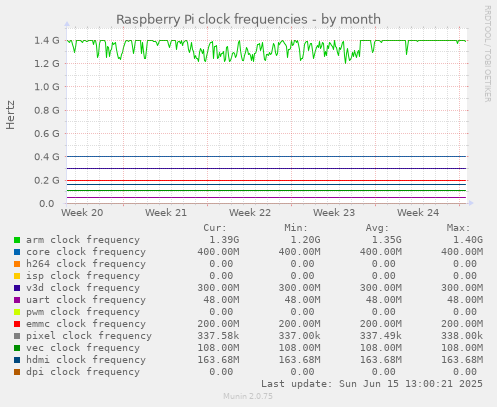The height and width of the screenshot is (407, 497).
Task: Click the arm average value 1.35G
Action: pos(387,240)
